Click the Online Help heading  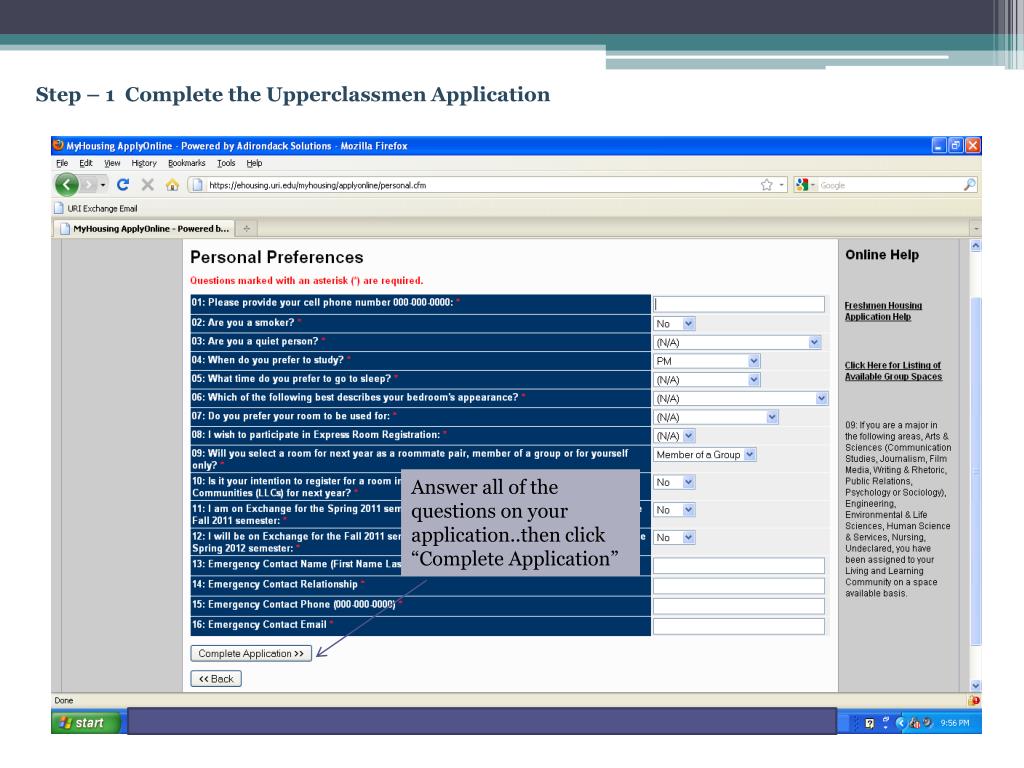coord(882,255)
